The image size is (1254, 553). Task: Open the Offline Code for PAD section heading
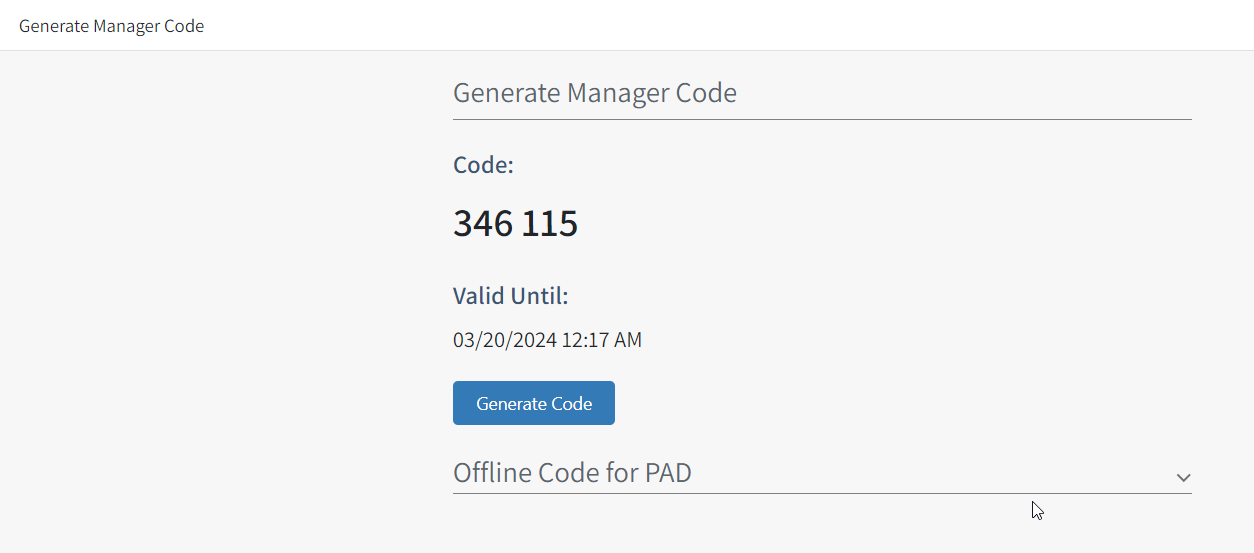[x=572, y=472]
